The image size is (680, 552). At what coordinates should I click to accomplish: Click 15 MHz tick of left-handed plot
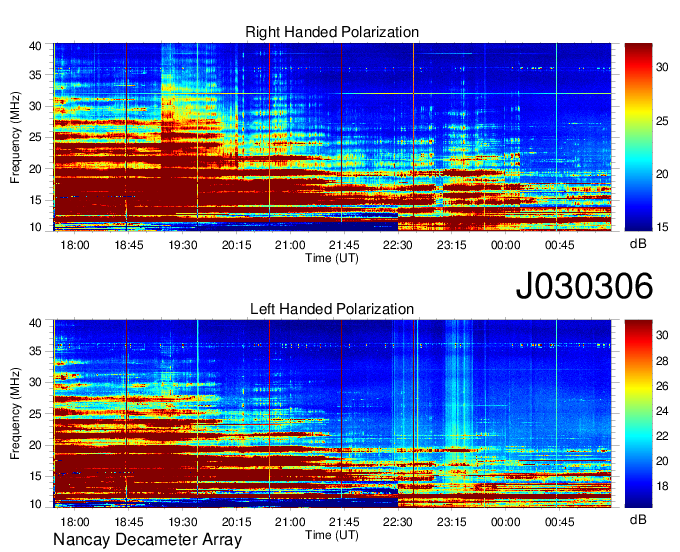(x=36, y=476)
